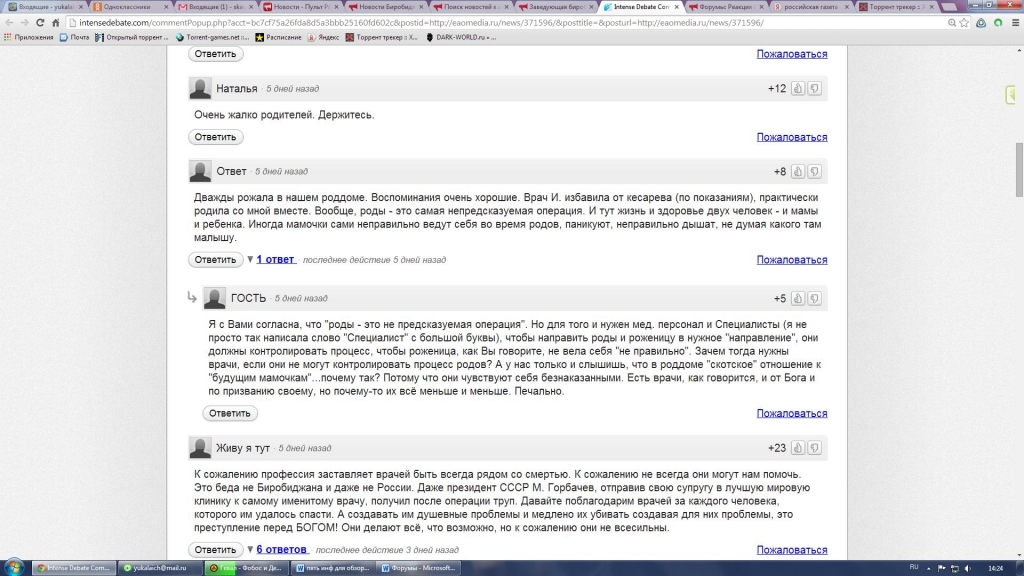Report ГОСТЬ comment via Пожаловаться
The image size is (1024, 576).
[x=792, y=413]
